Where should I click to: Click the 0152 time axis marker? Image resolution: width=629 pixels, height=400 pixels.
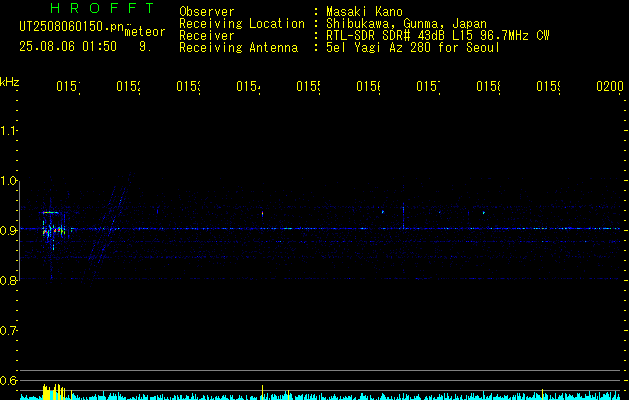click(x=128, y=86)
